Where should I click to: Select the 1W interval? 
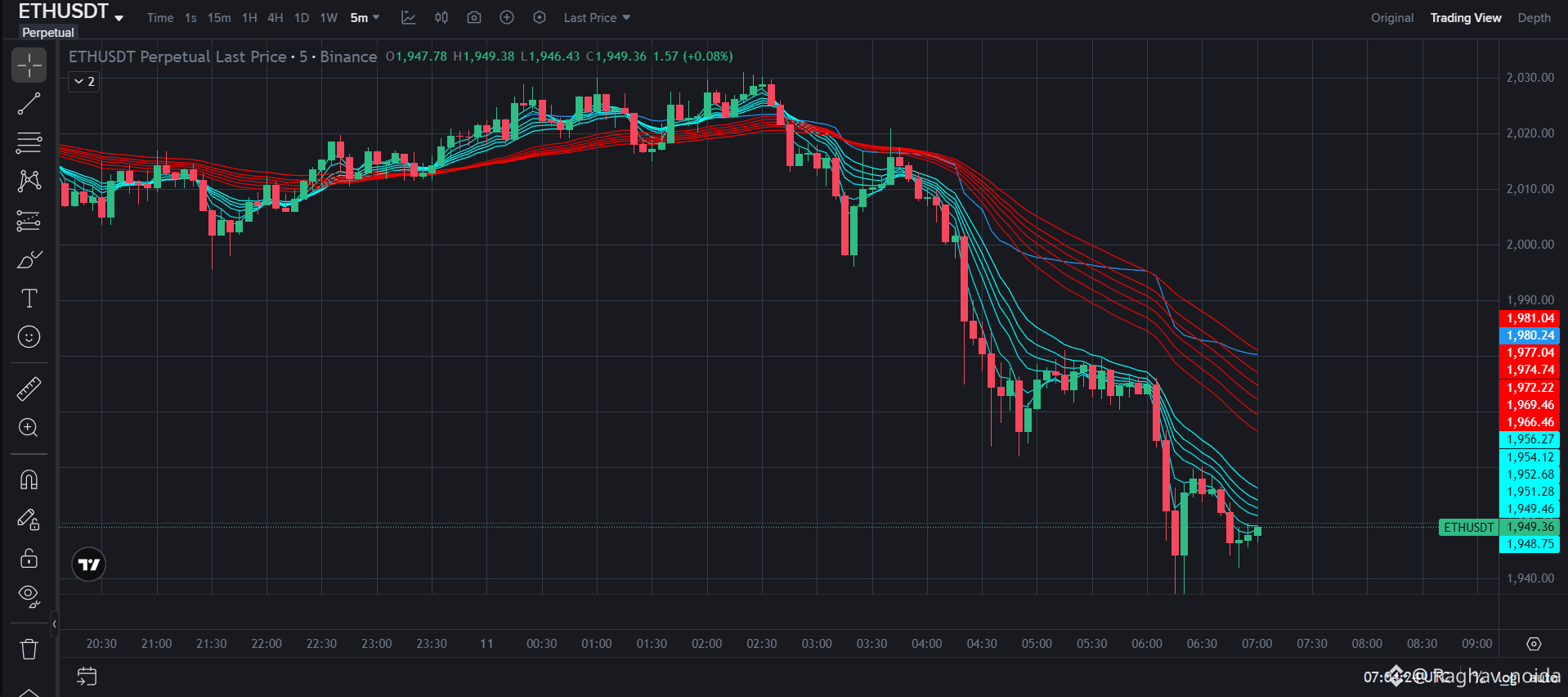click(x=329, y=17)
